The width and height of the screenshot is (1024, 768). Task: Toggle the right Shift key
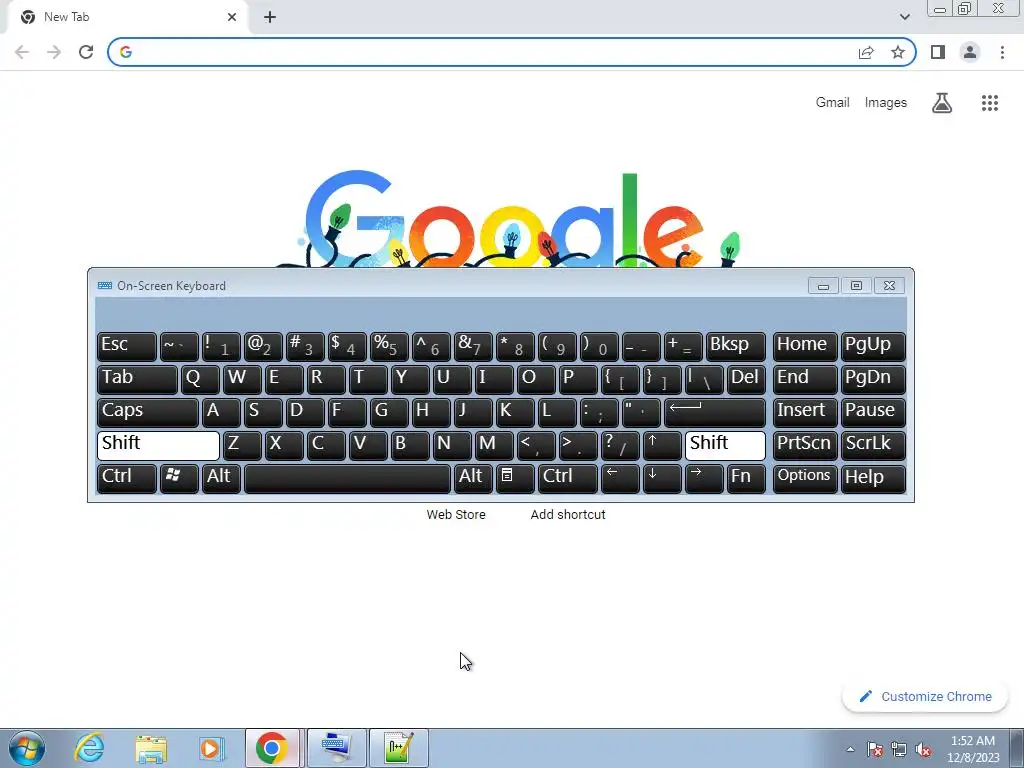pyautogui.click(x=725, y=445)
